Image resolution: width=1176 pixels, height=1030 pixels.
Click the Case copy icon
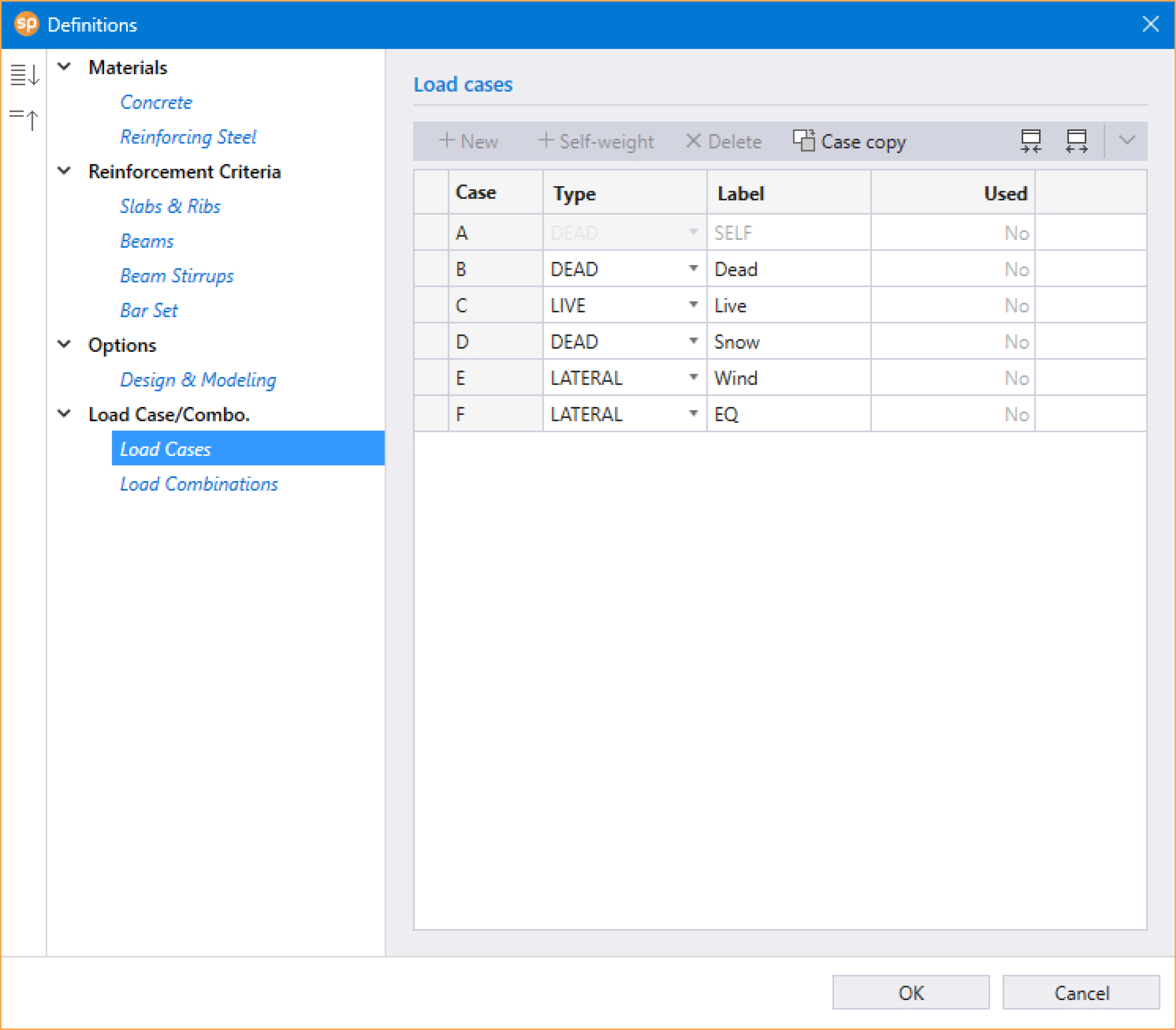(x=803, y=141)
